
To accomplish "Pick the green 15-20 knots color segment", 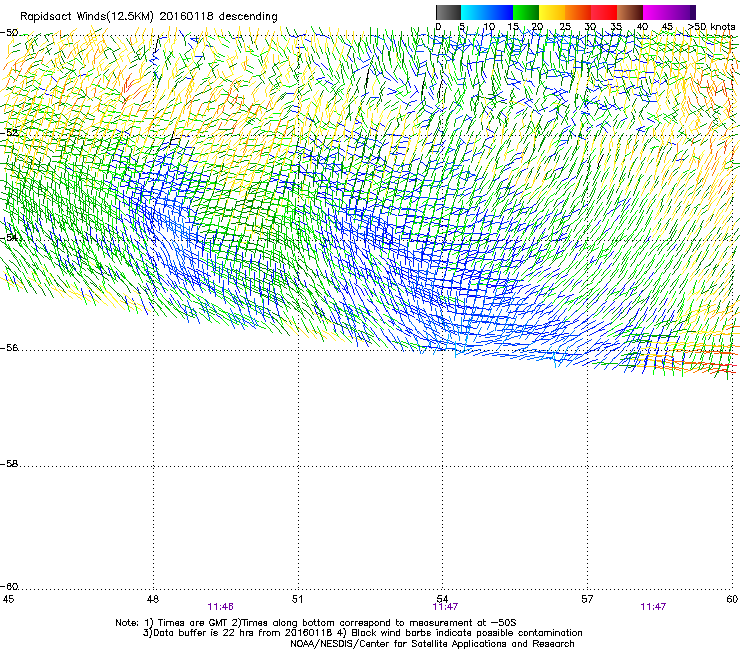I will (x=526, y=12).
